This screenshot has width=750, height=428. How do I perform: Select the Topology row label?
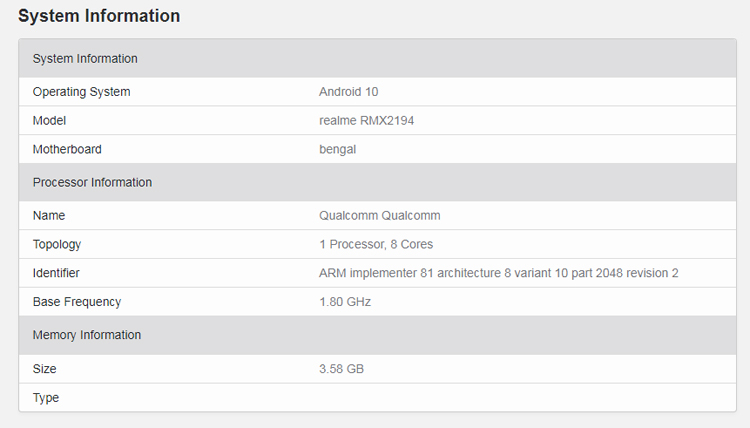point(57,244)
